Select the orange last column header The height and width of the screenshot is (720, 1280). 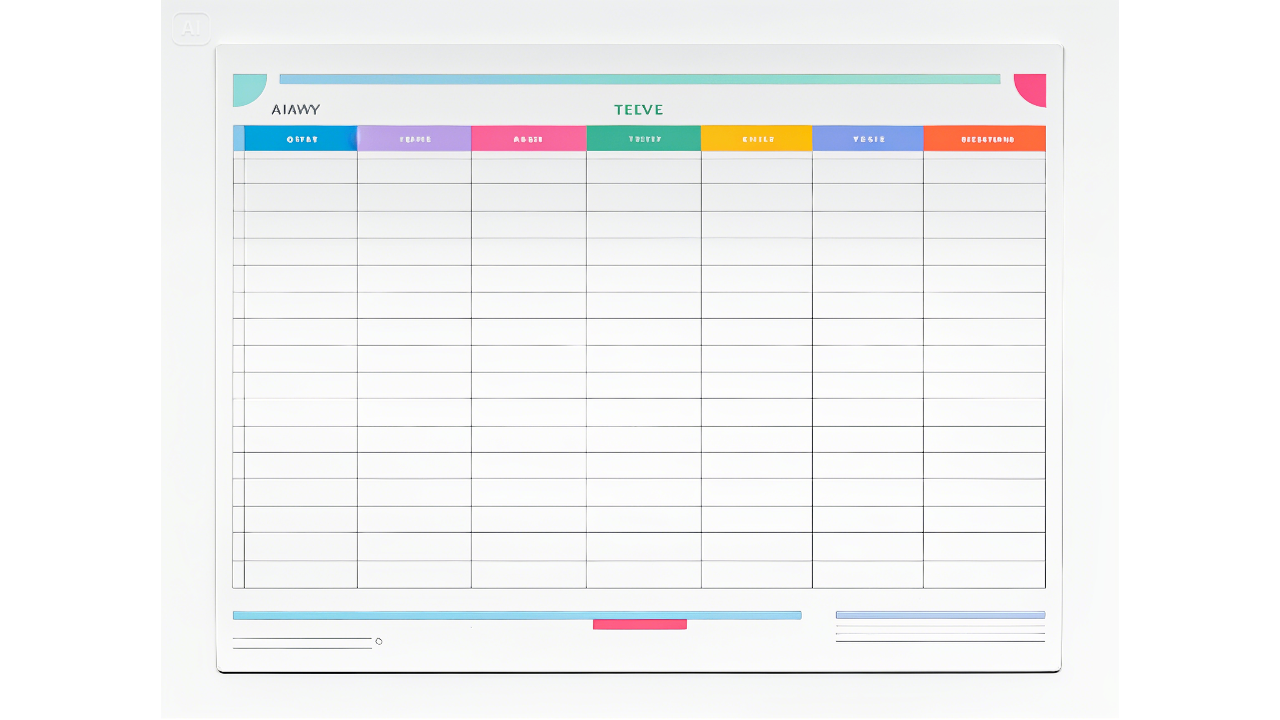(984, 138)
